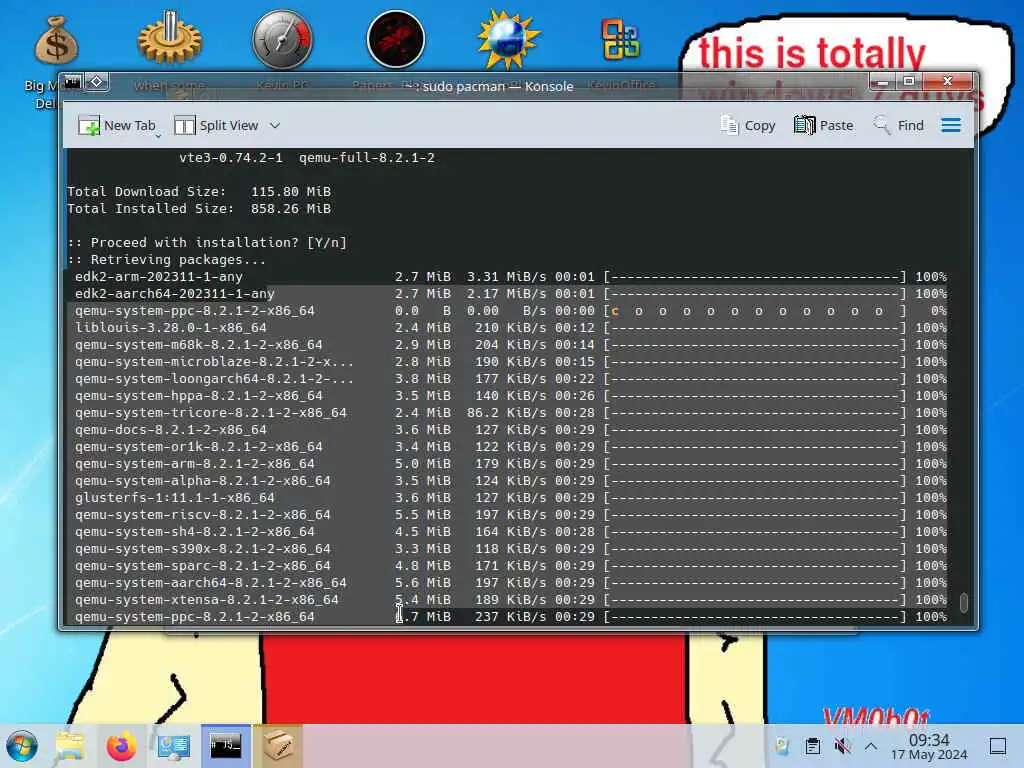Click the Proceed with installation prompt line

click(x=208, y=243)
